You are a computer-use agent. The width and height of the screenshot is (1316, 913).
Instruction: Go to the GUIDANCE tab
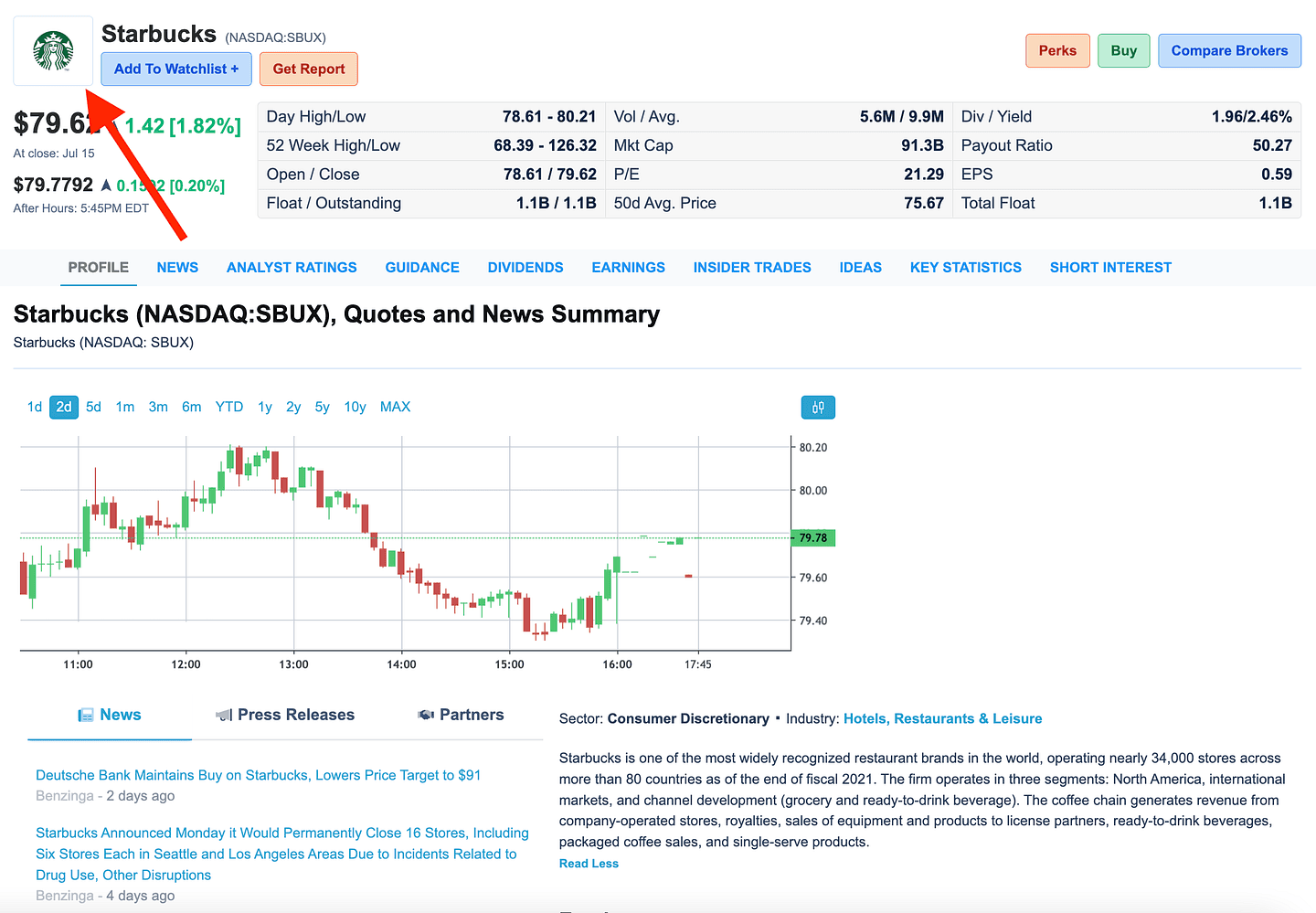click(x=422, y=267)
